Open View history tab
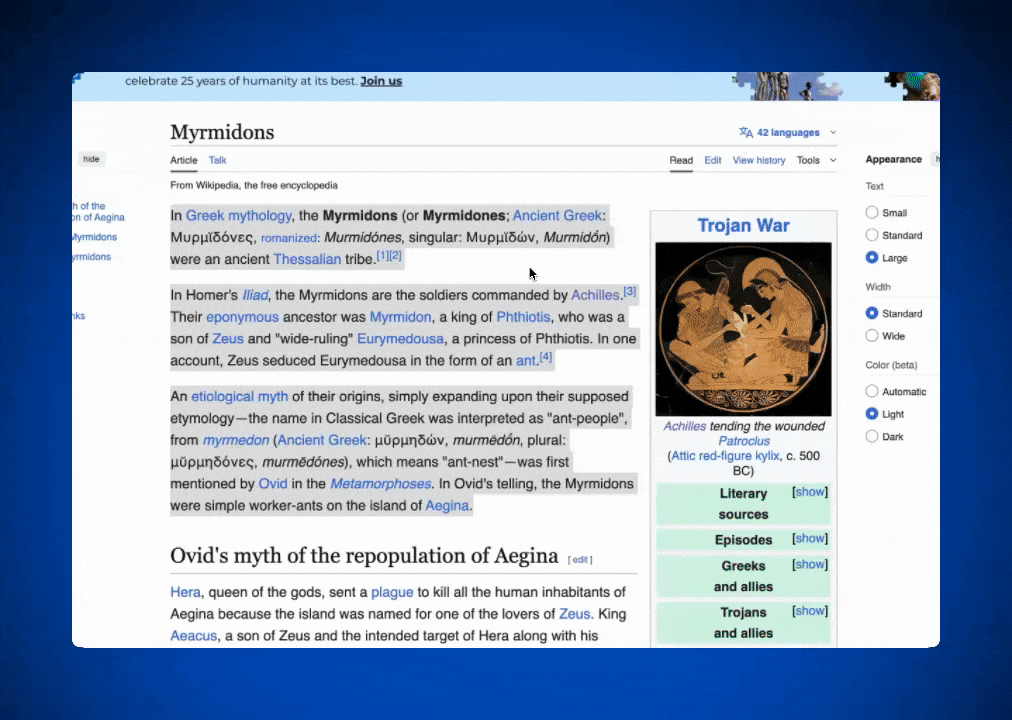1012x720 pixels. tap(759, 160)
